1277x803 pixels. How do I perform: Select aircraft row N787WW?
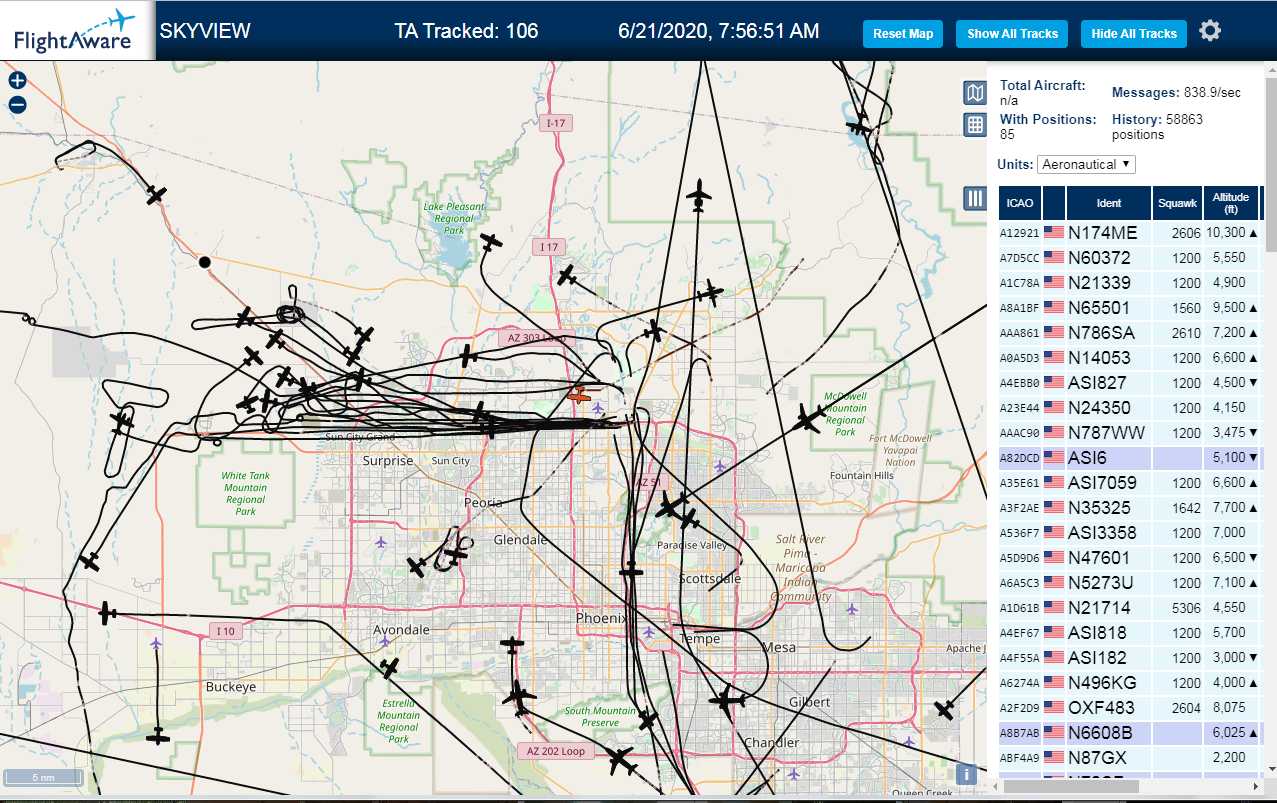(1129, 432)
